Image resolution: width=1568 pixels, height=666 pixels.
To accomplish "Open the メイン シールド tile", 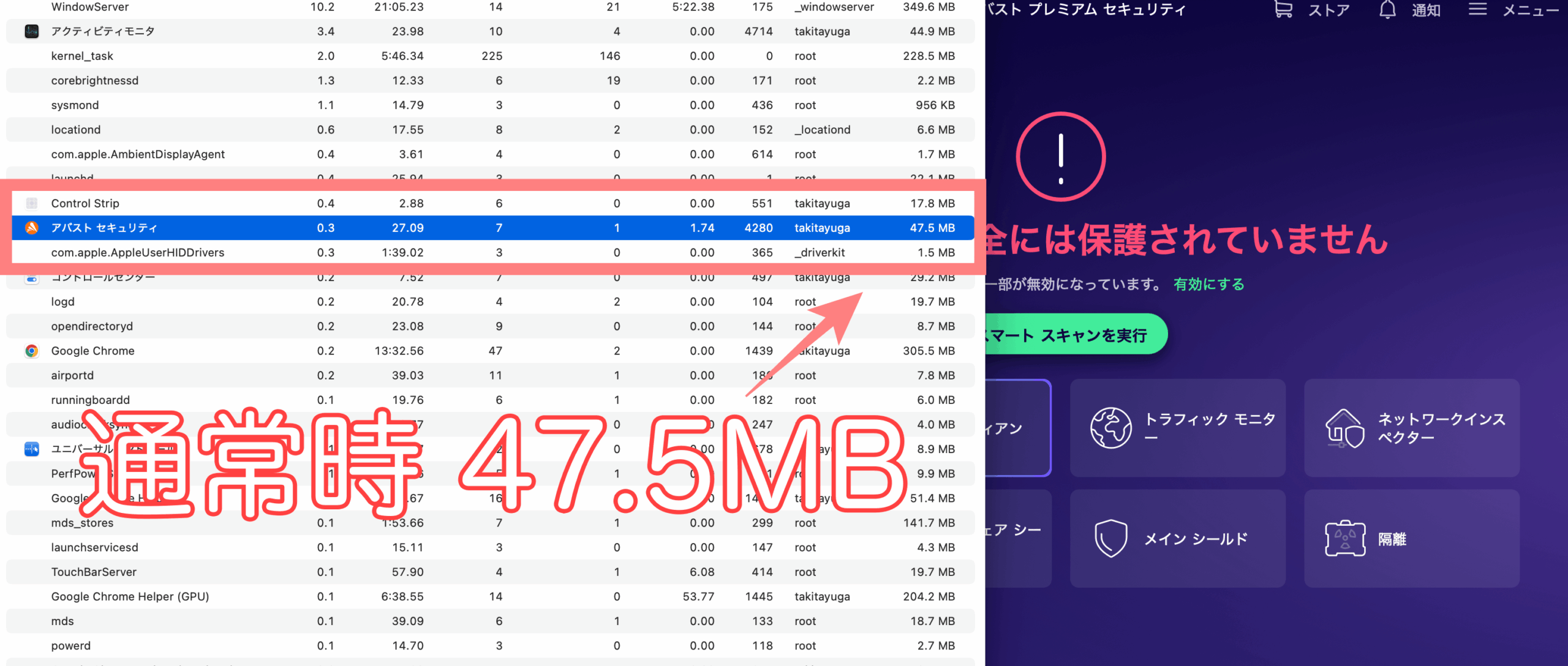I will pos(1177,538).
